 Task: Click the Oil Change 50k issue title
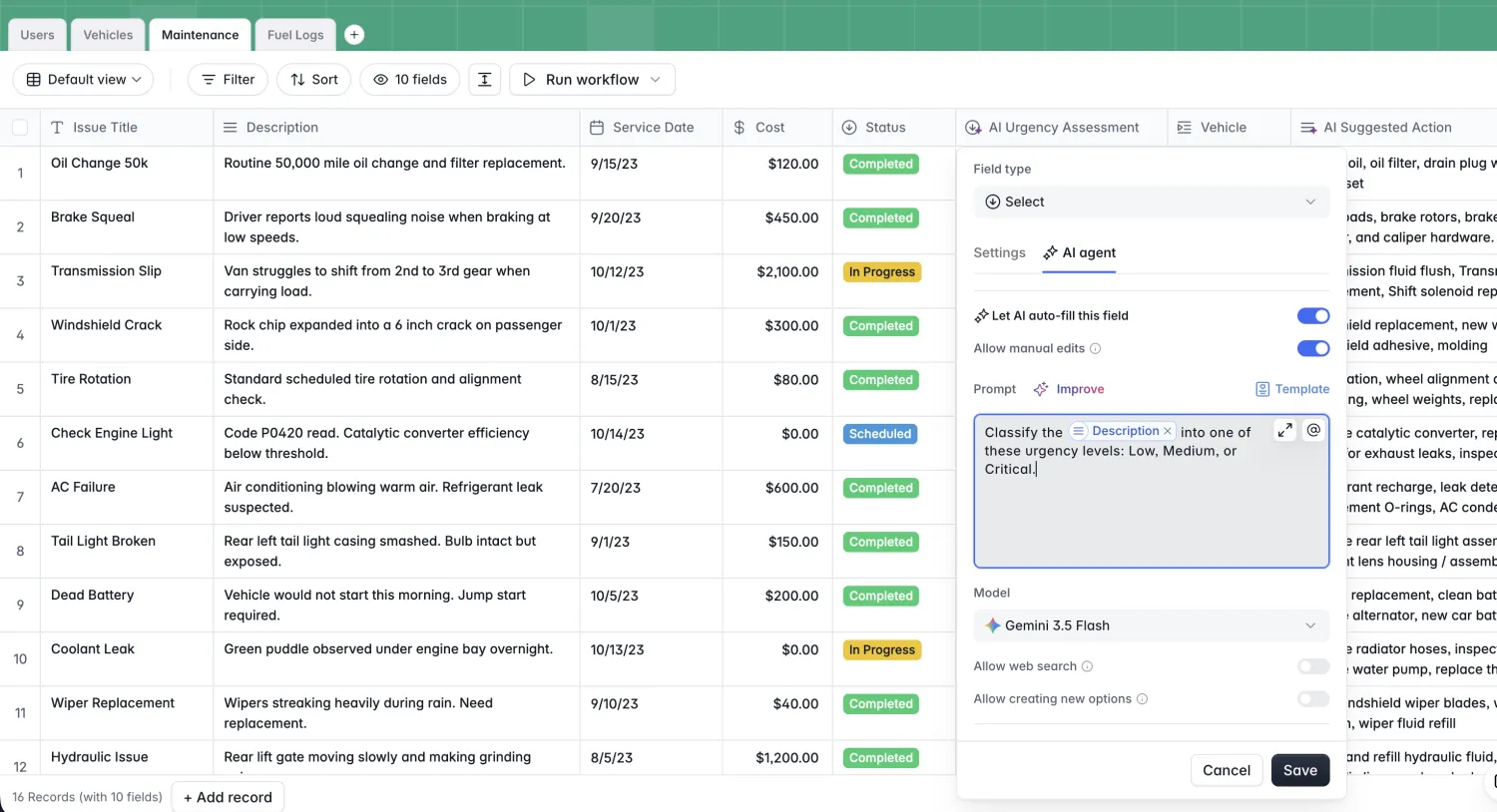pyautogui.click(x=100, y=164)
